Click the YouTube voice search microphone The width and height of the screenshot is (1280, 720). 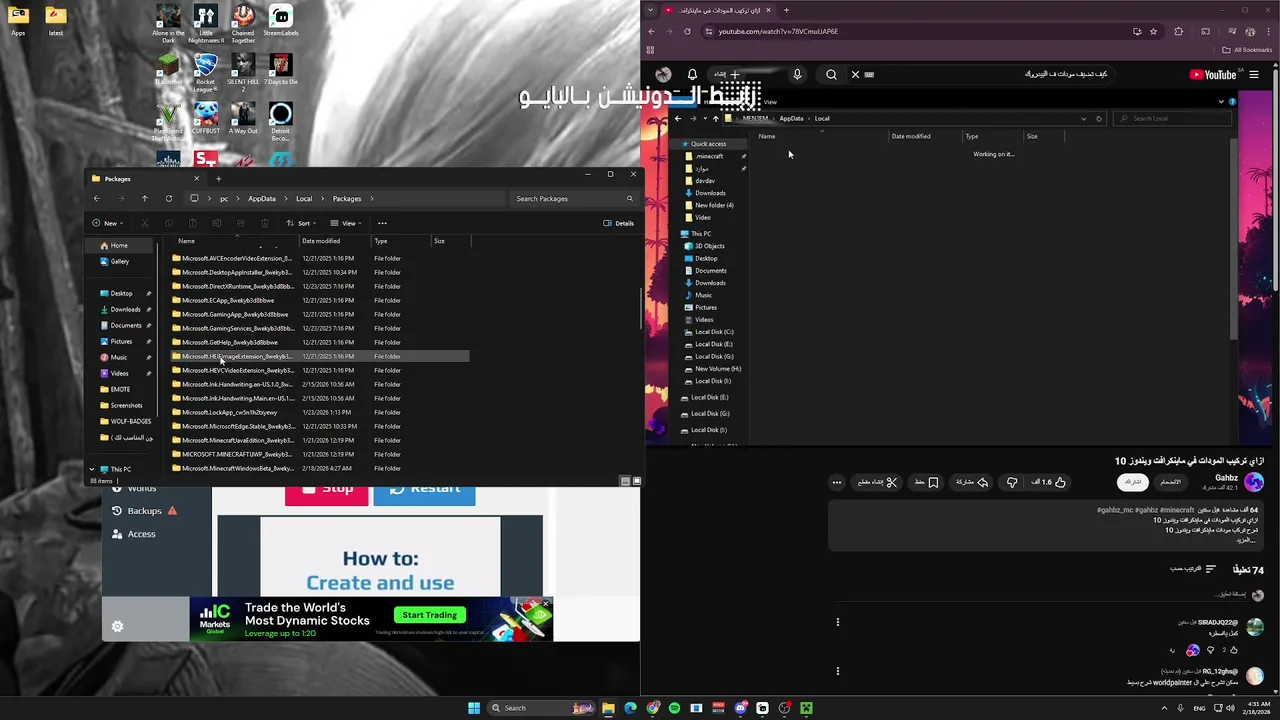(x=797, y=74)
